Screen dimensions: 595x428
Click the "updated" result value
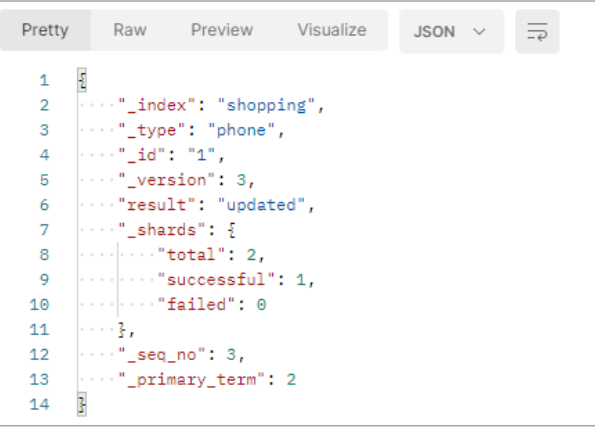tap(261, 205)
